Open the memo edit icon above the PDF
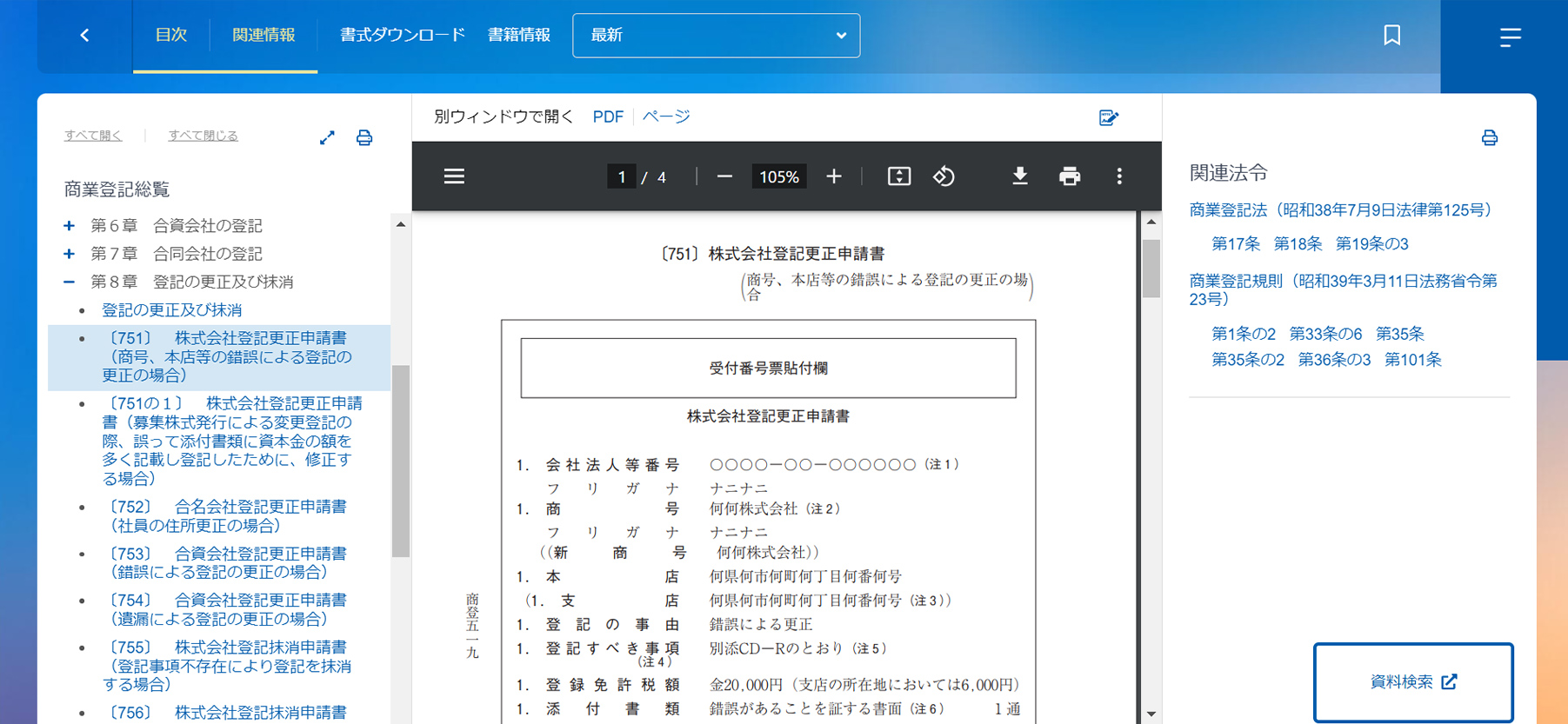The image size is (1568, 724). 1108,117
